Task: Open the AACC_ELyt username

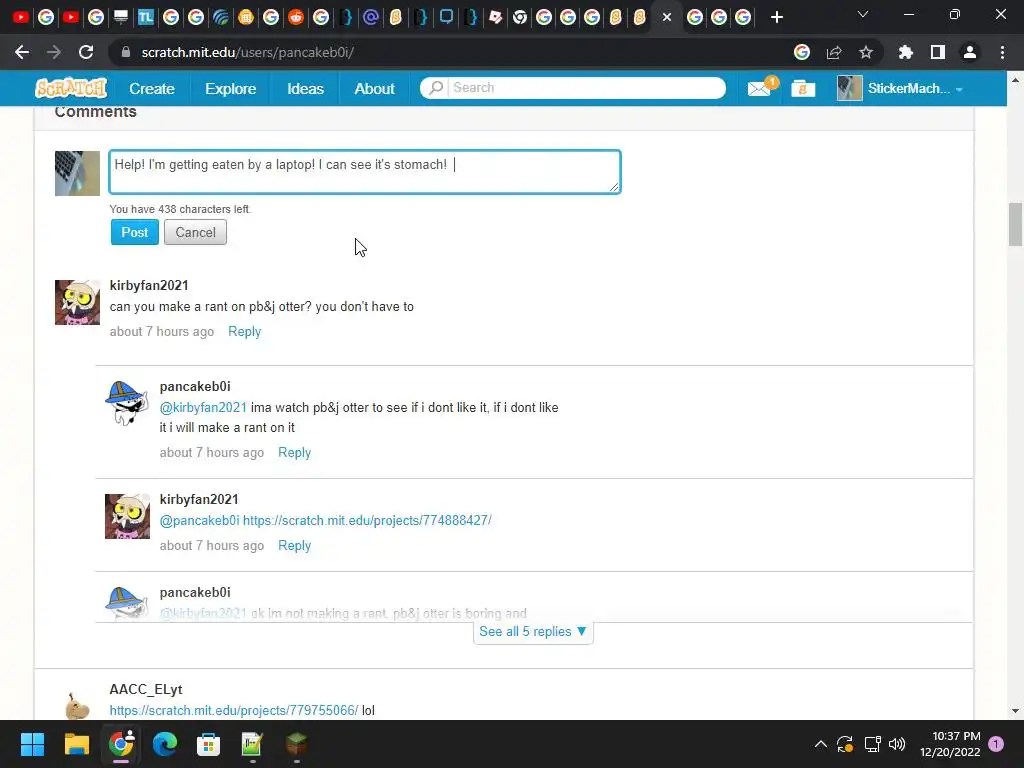Action: 146,690
